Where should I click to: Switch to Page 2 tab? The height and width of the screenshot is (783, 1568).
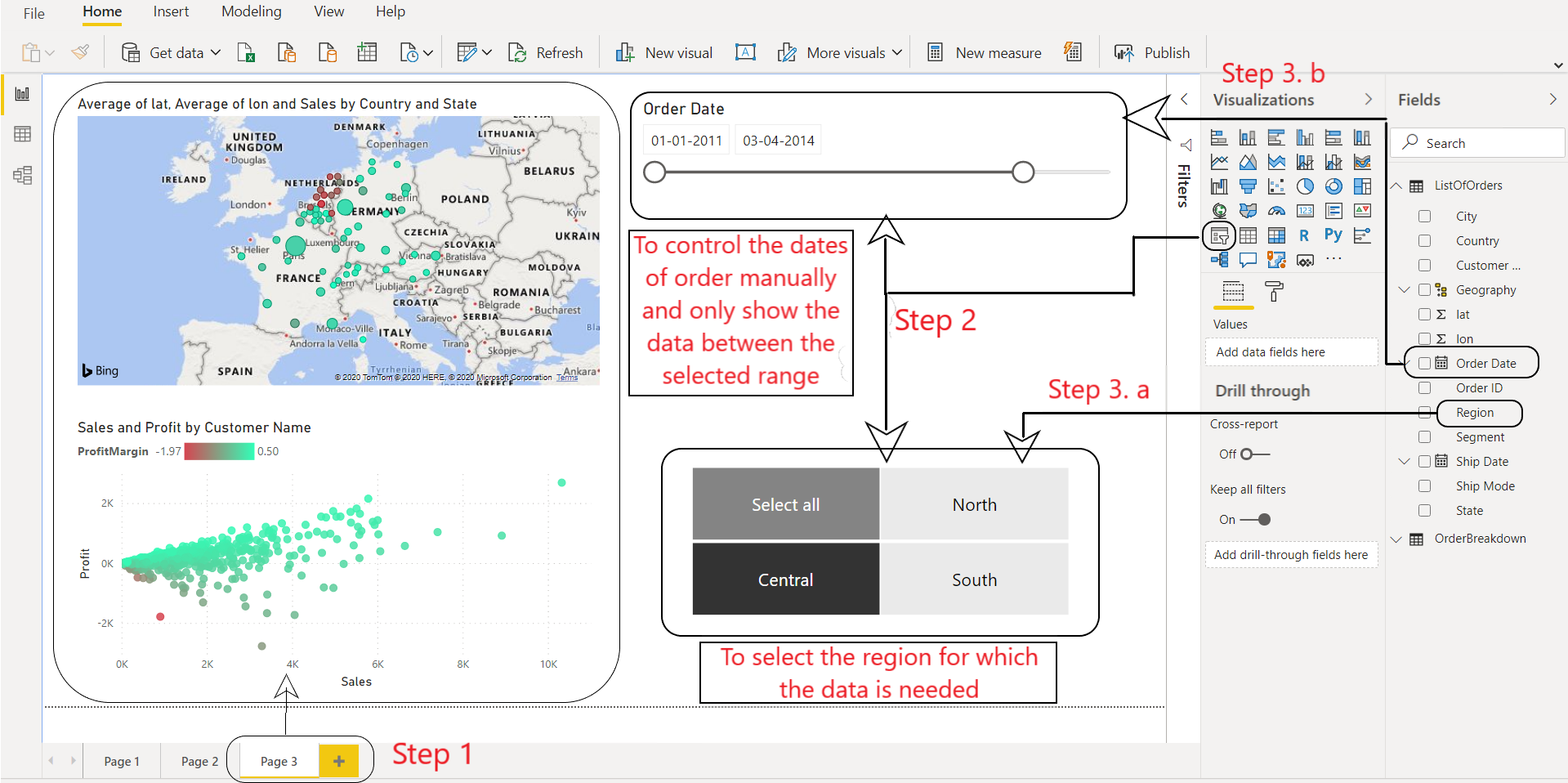pyautogui.click(x=199, y=762)
